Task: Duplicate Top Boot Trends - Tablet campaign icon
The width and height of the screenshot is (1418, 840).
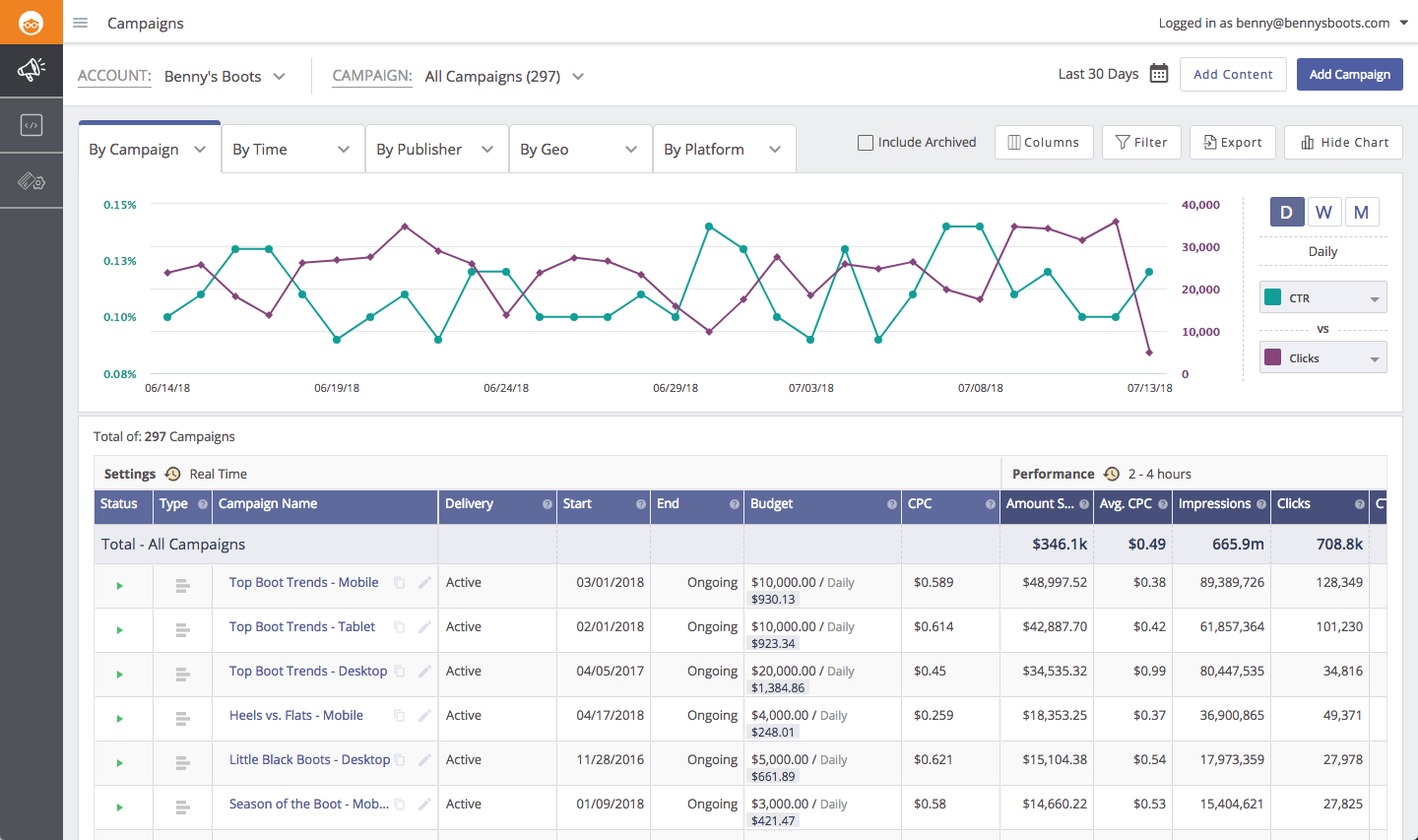Action: pos(400,627)
